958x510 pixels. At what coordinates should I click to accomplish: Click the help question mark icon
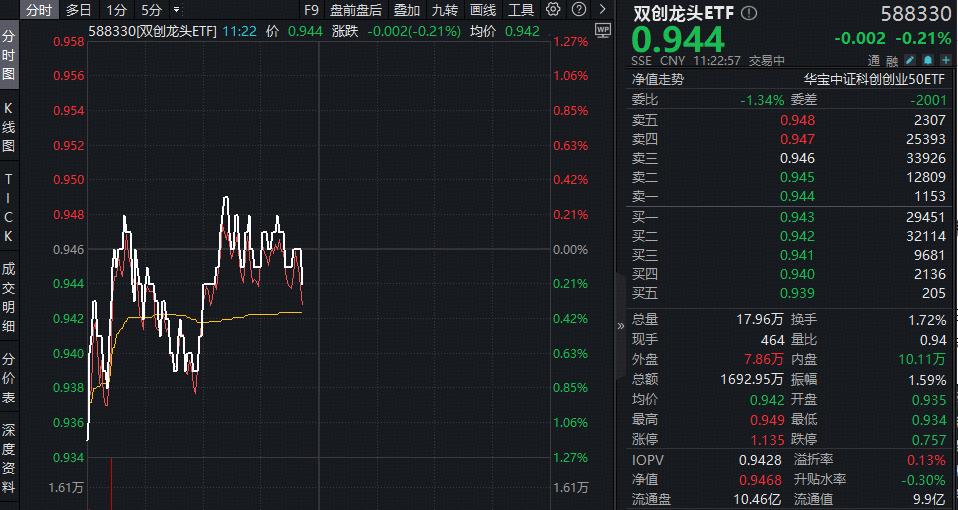(579, 10)
